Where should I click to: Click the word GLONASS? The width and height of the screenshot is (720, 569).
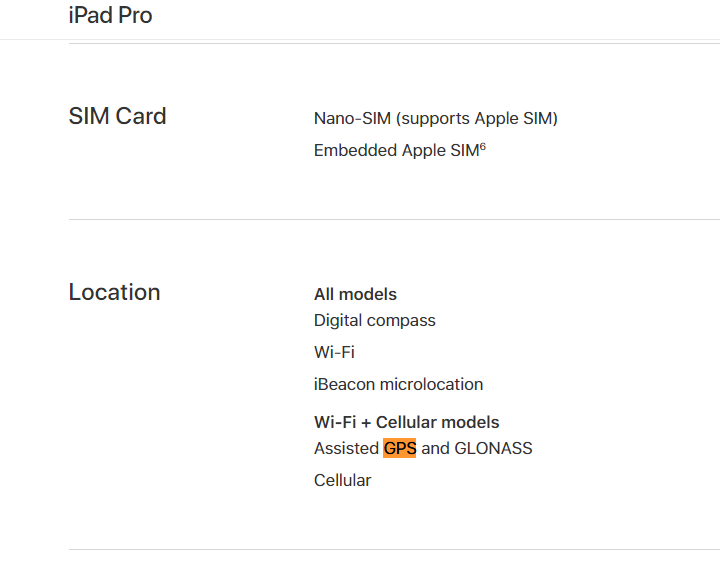[x=493, y=448]
